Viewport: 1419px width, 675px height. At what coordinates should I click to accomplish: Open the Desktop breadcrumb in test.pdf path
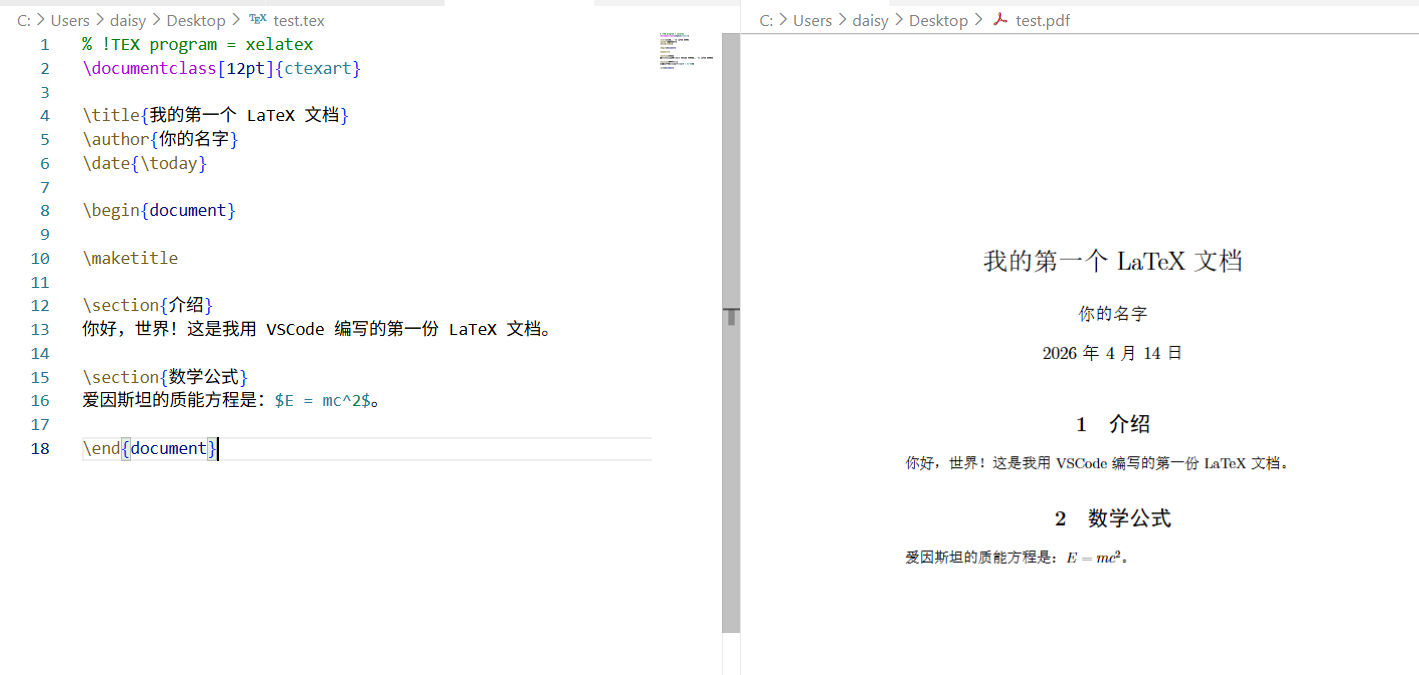click(938, 20)
